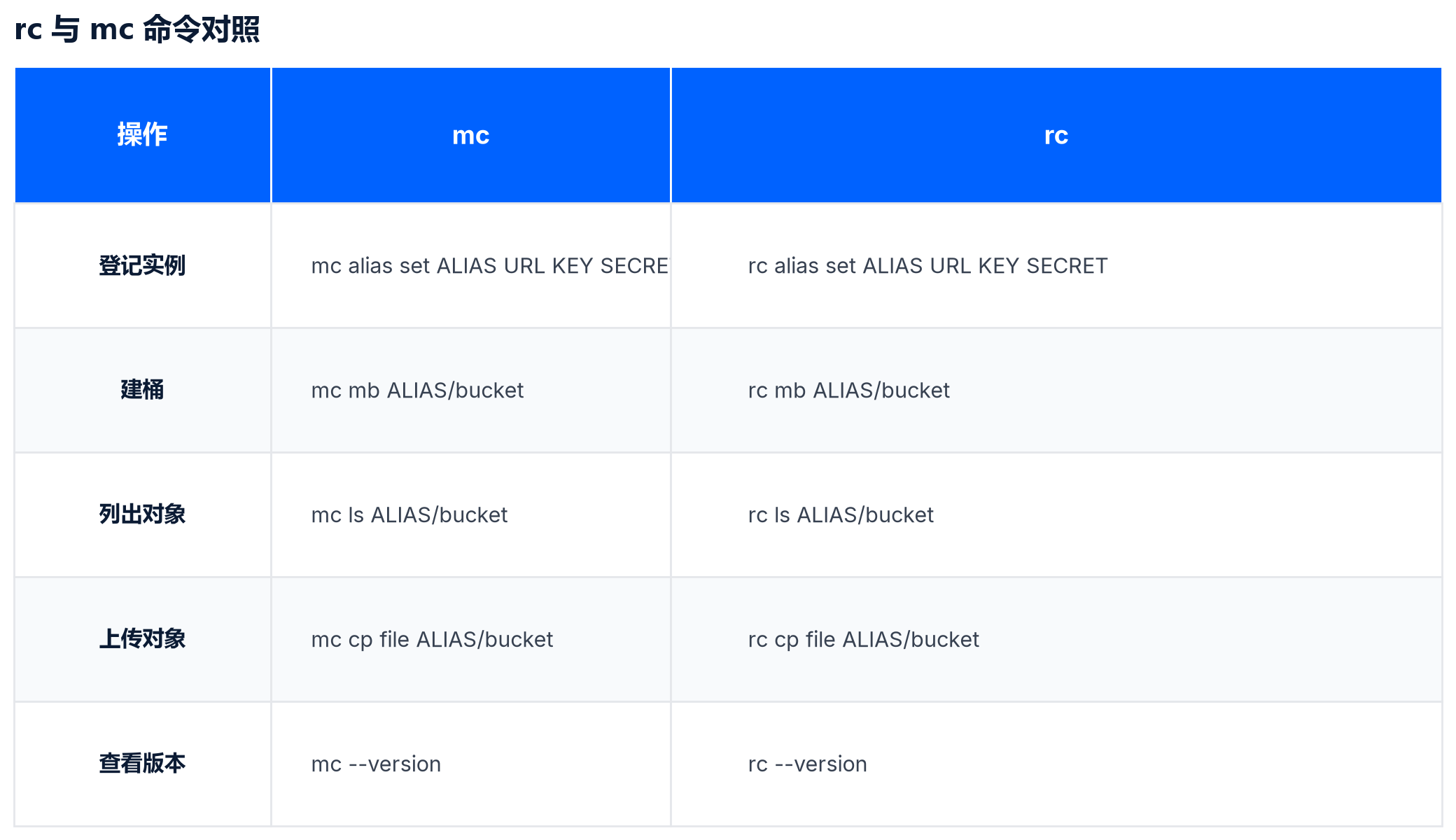Click the 'mc ls ALIAS/bucket' cell

(x=470, y=514)
